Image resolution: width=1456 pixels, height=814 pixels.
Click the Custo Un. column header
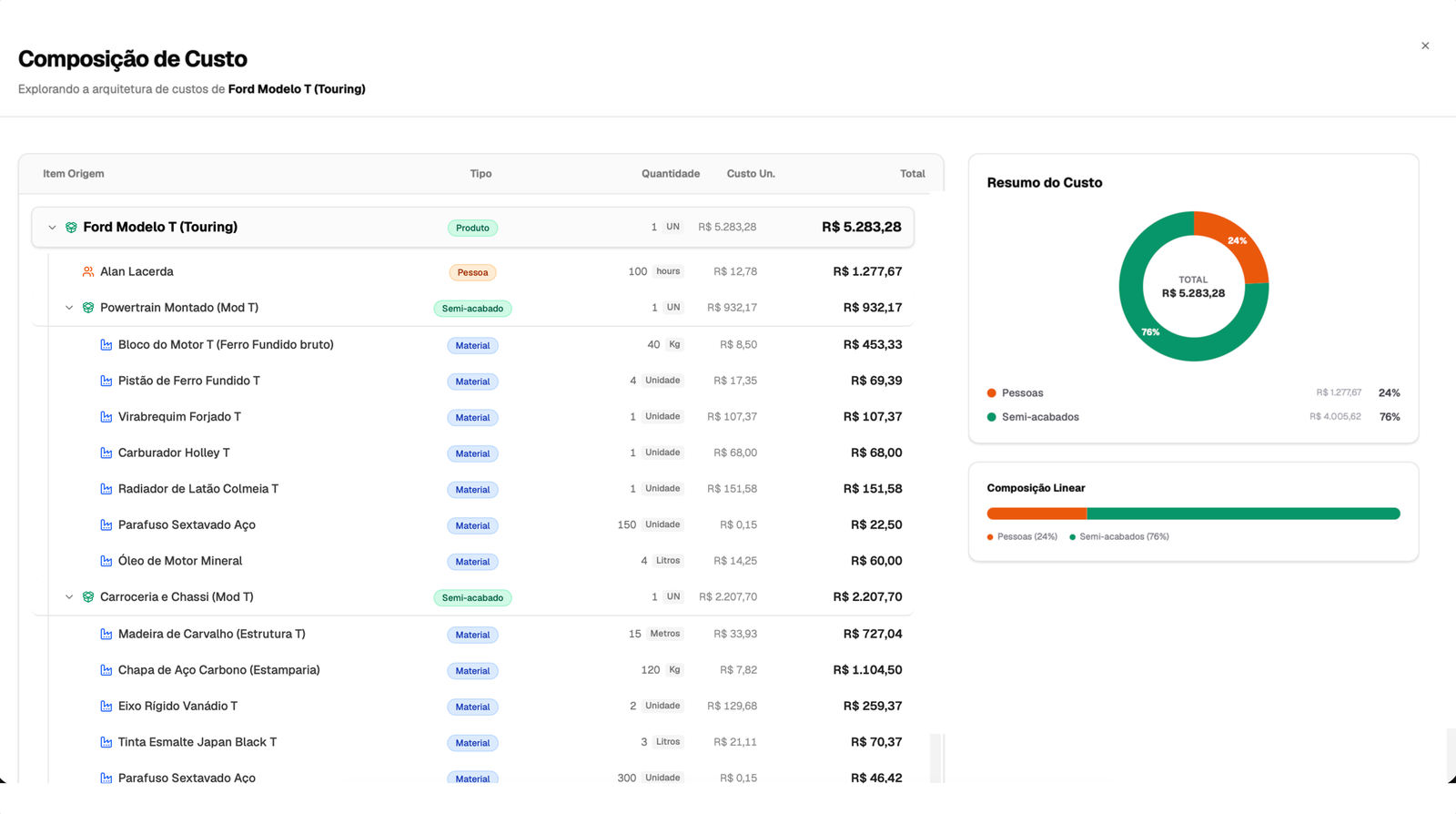[751, 174]
